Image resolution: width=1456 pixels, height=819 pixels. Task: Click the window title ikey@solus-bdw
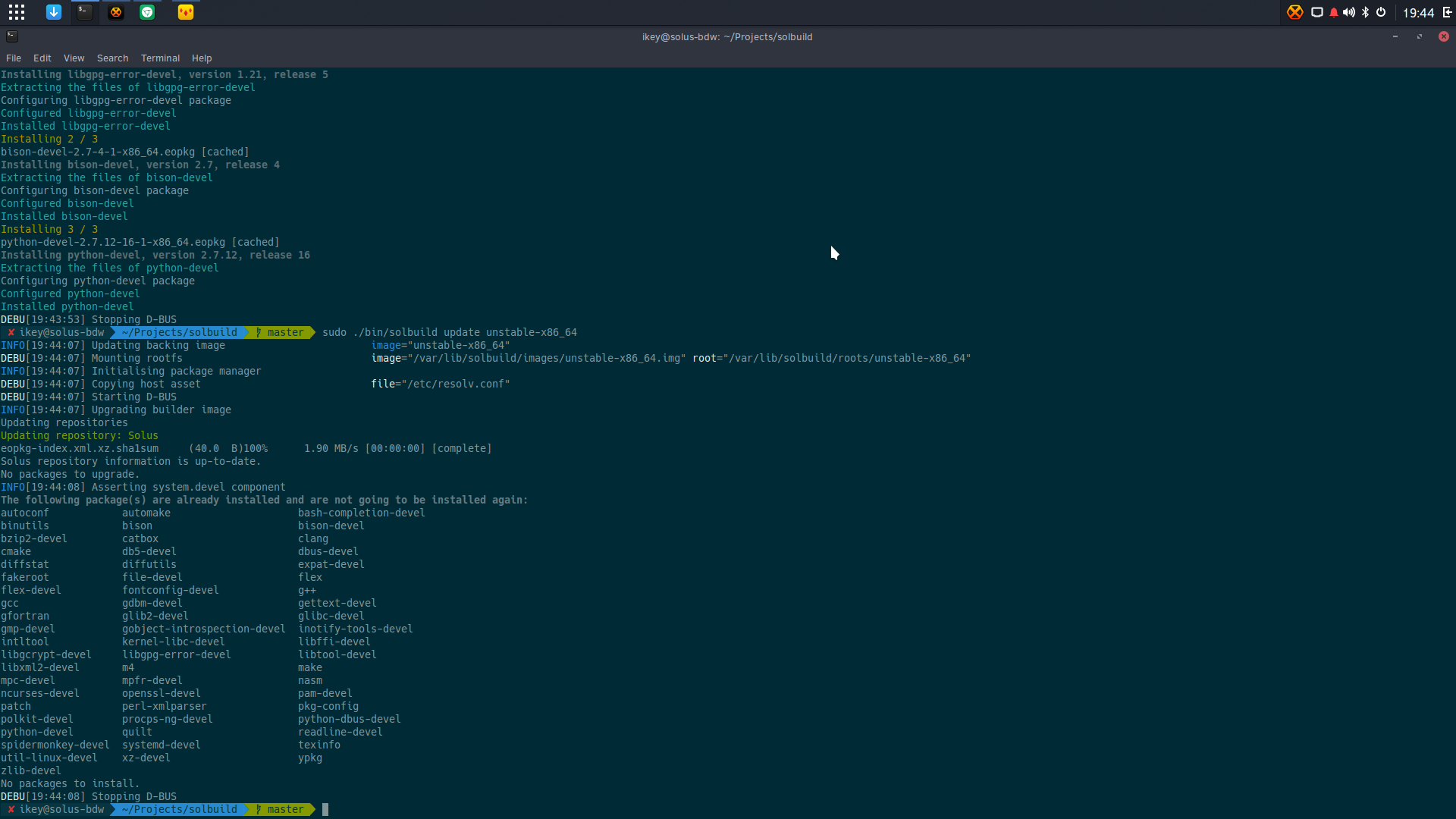(x=727, y=36)
